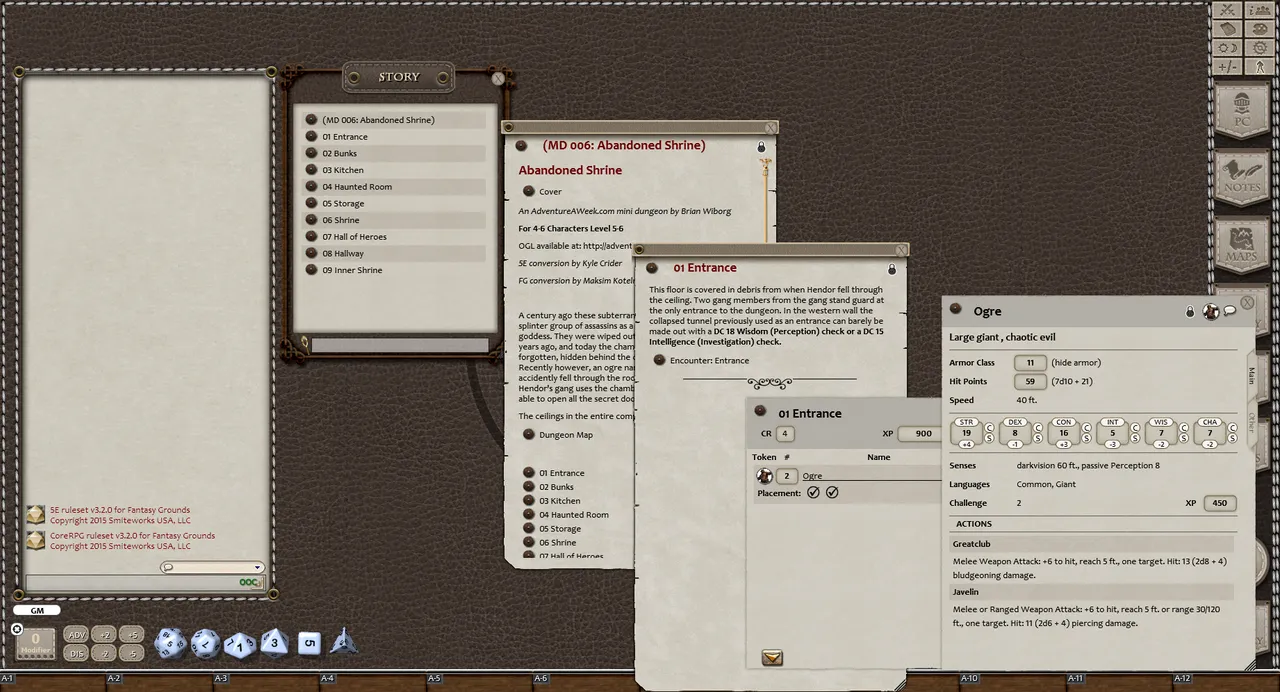Toggle lock on 01 Entrance story page
Screen dimensions: 1280x692
click(x=892, y=269)
